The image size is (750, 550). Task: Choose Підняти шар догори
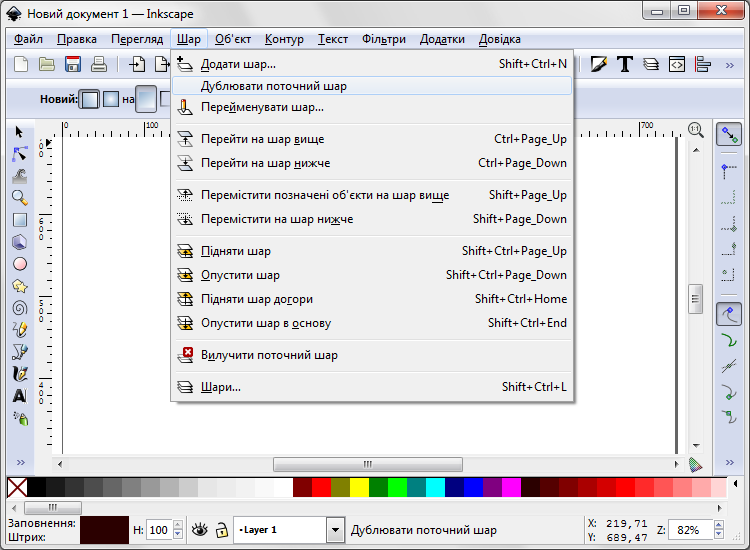click(x=372, y=299)
